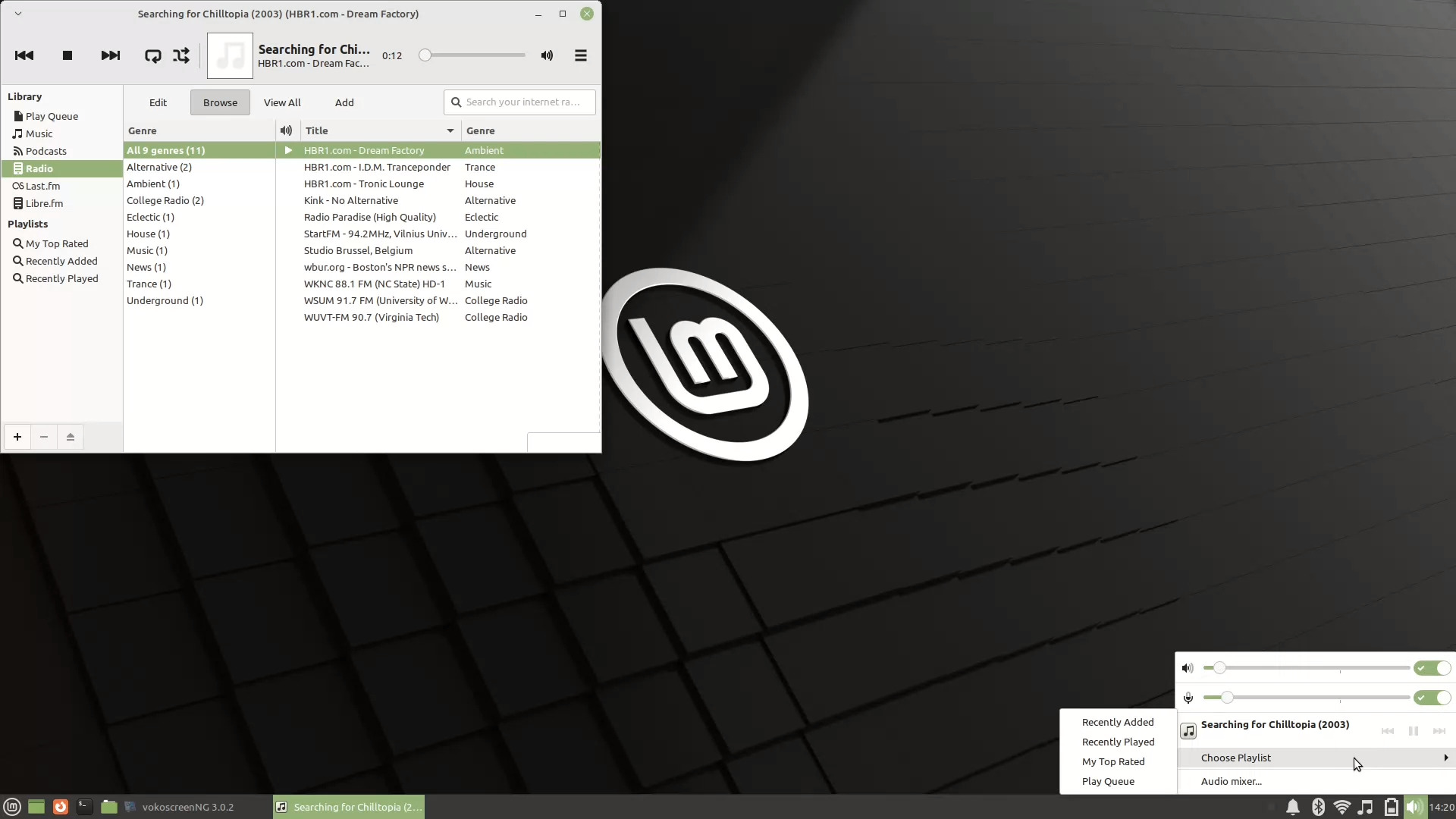This screenshot has height=819, width=1456.
Task: Click the internet radio search field
Action: [x=519, y=102]
